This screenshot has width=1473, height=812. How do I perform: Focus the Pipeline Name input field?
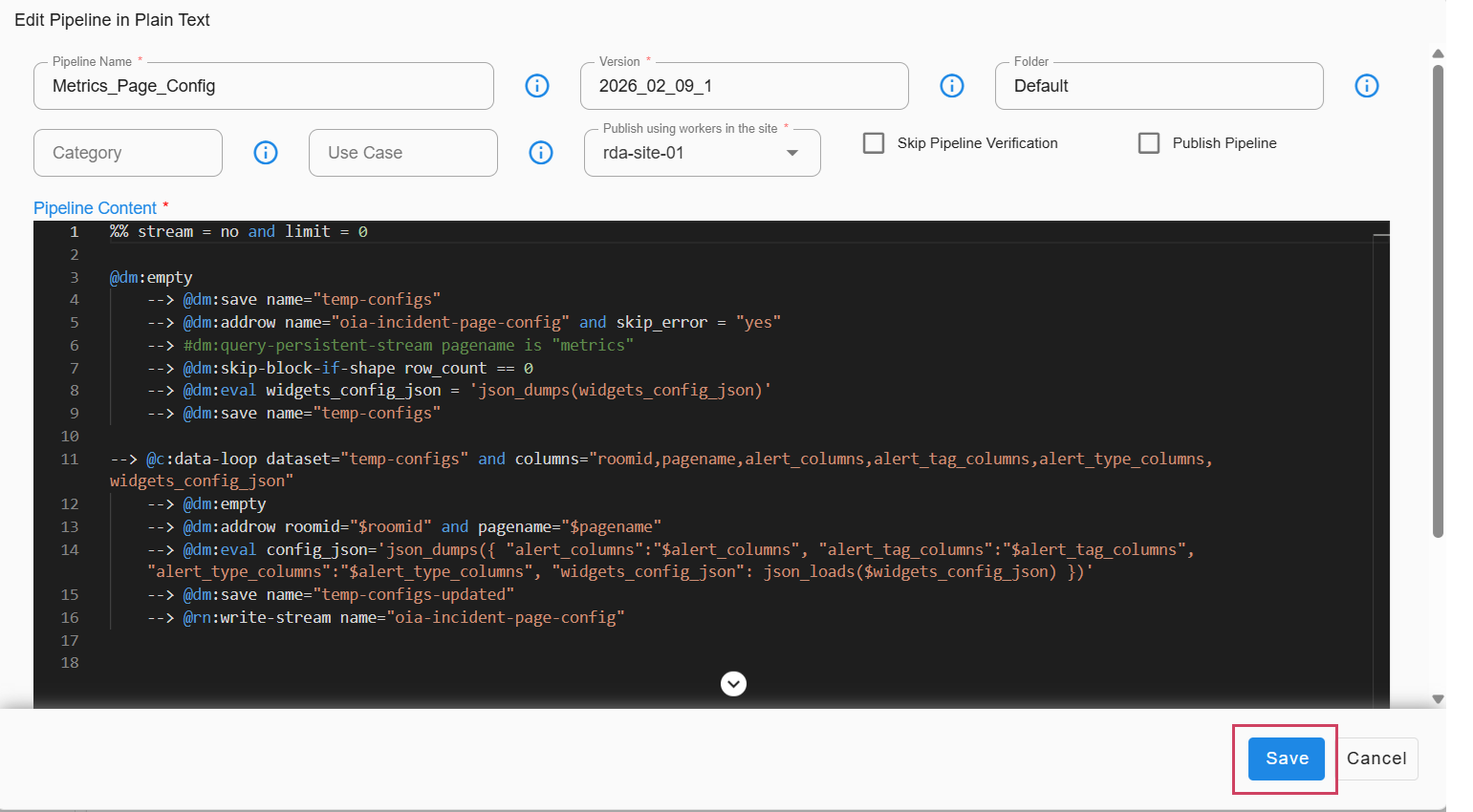pos(263,86)
